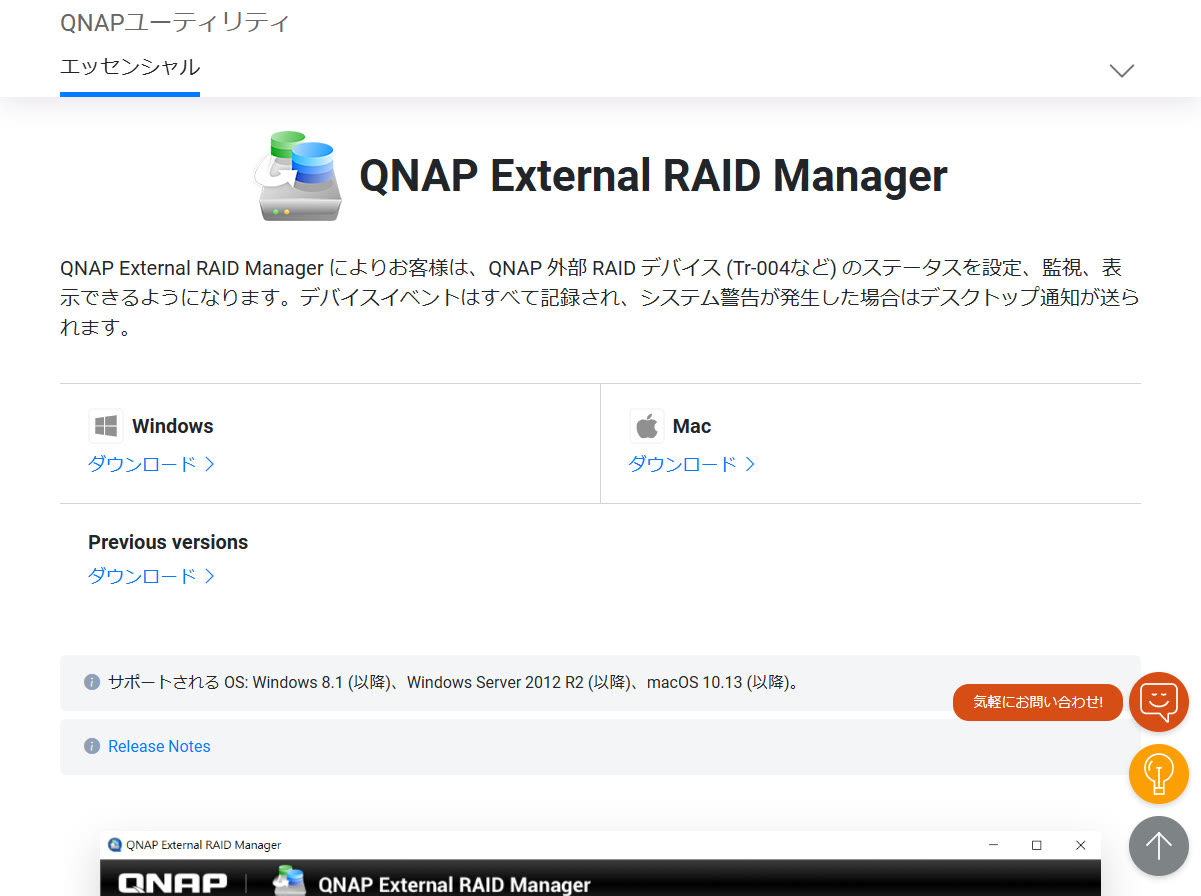This screenshot has width=1201, height=896.
Task: Click the Windows logo icon
Action: pyautogui.click(x=106, y=426)
